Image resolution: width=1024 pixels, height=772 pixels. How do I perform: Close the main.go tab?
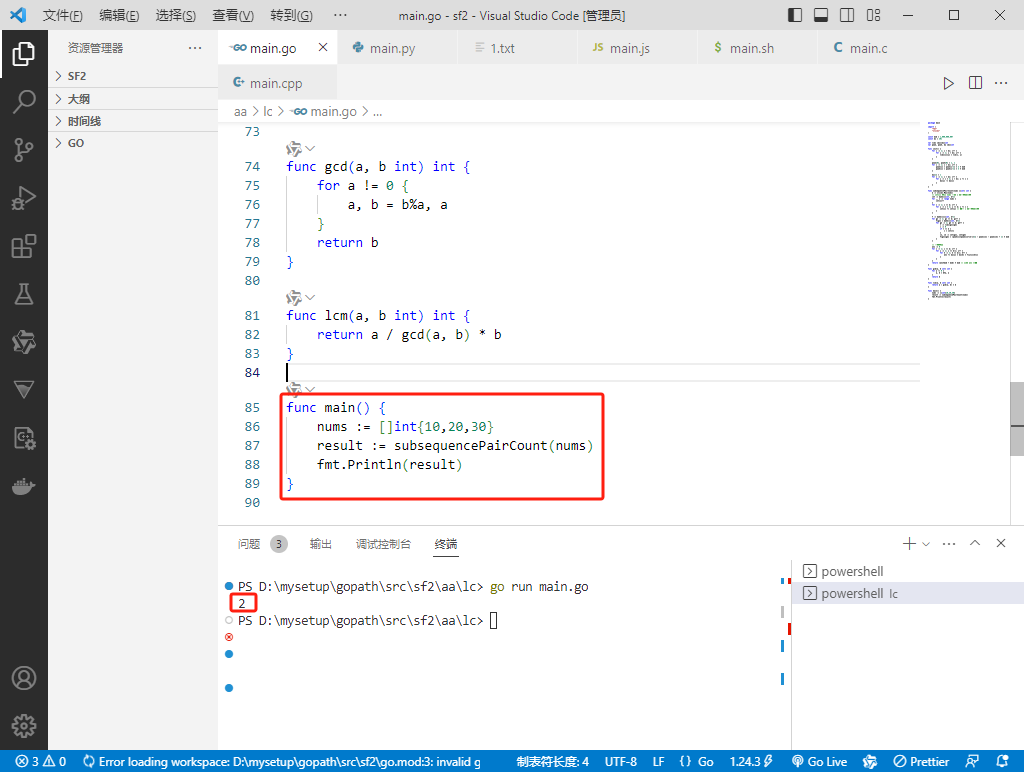[323, 47]
